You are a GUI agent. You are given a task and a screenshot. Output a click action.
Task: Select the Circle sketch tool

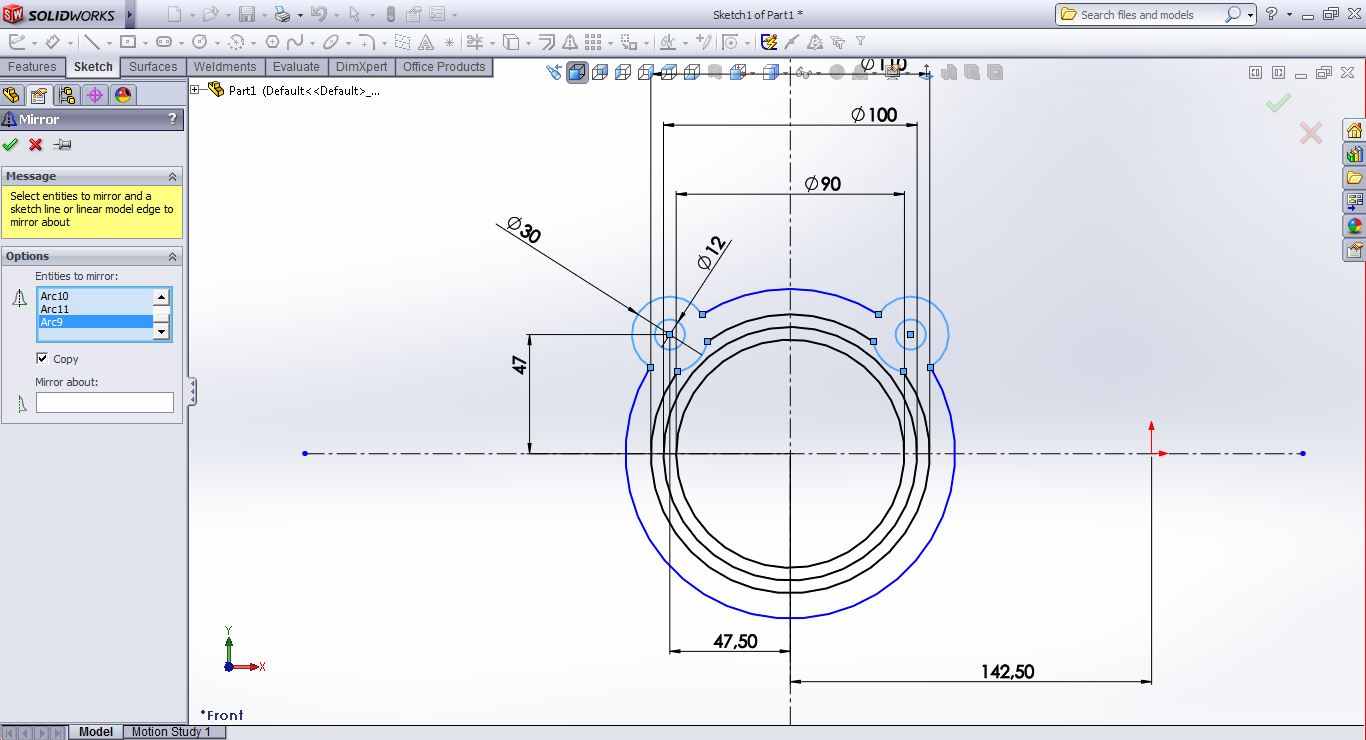[200, 42]
